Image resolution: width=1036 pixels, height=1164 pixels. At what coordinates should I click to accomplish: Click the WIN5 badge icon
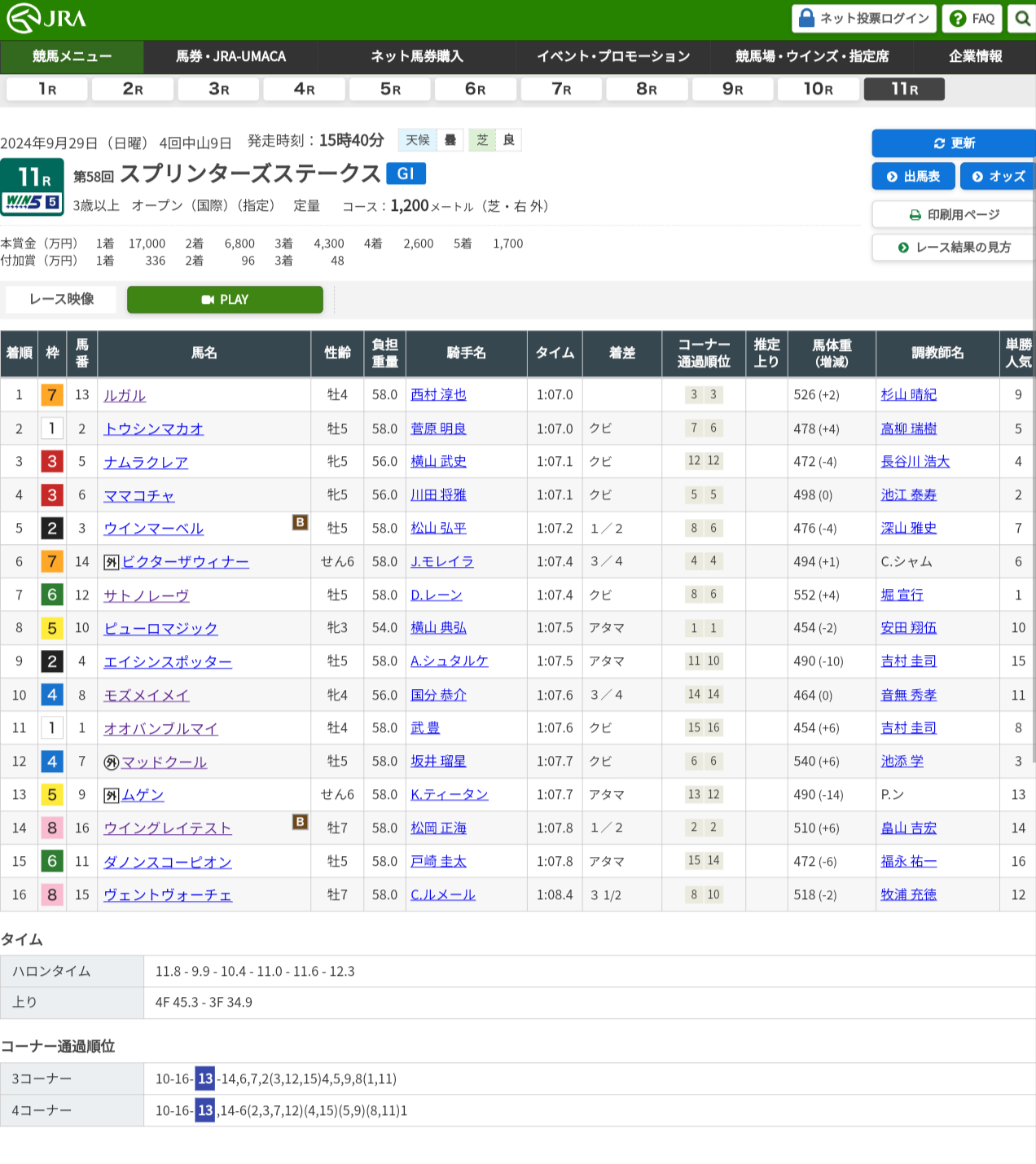(x=33, y=202)
